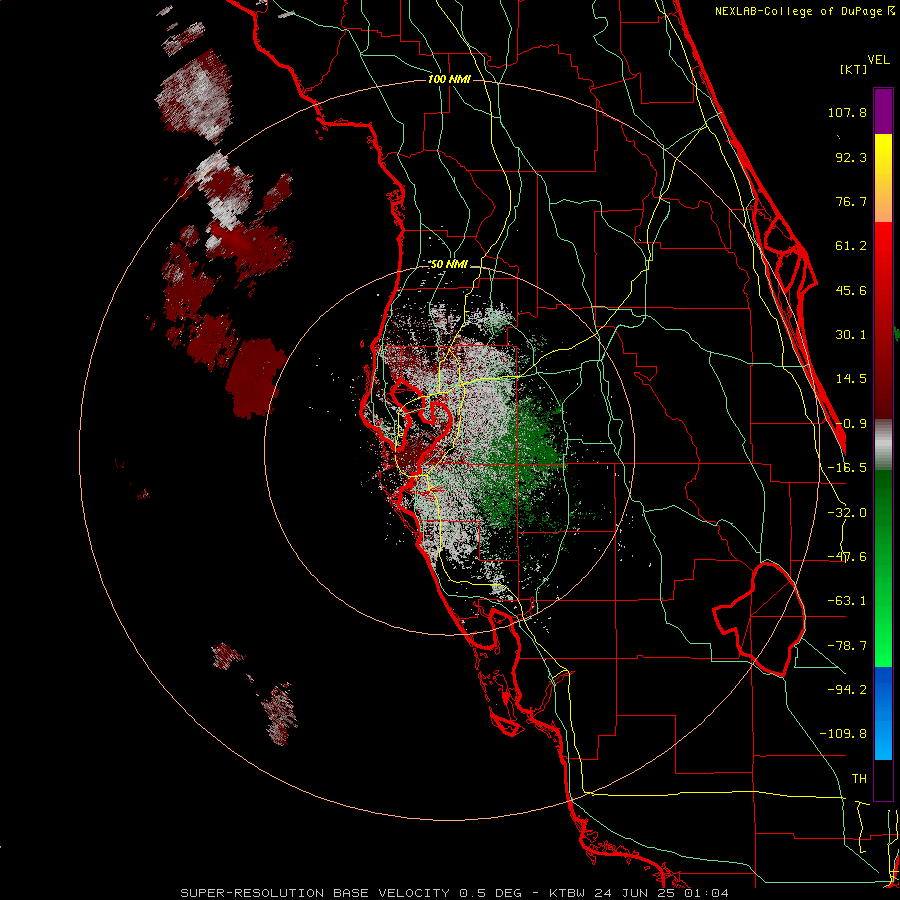Click the purple segment of the color bar

click(x=883, y=111)
